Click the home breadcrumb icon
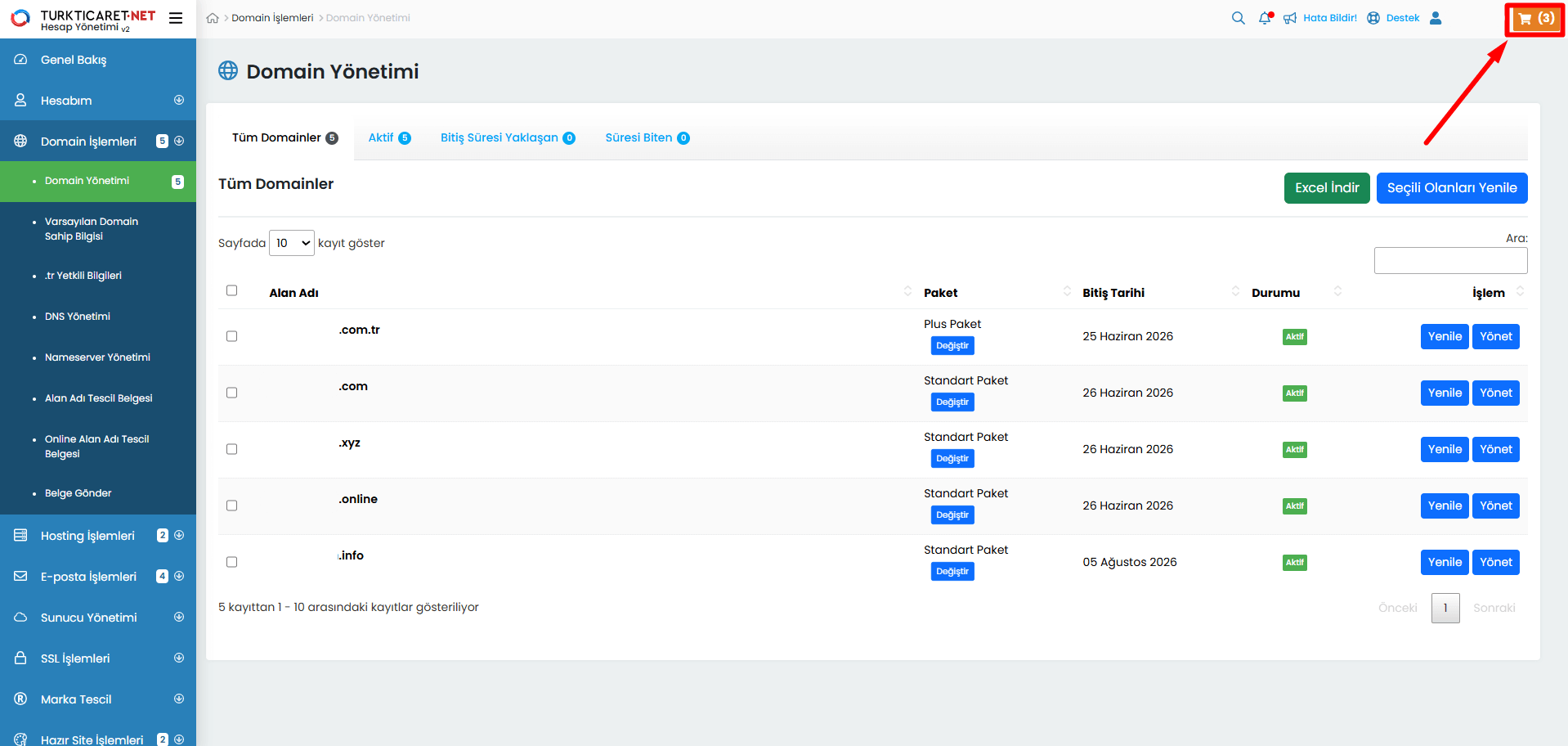Screen dimensions: 1568x746 213,18
